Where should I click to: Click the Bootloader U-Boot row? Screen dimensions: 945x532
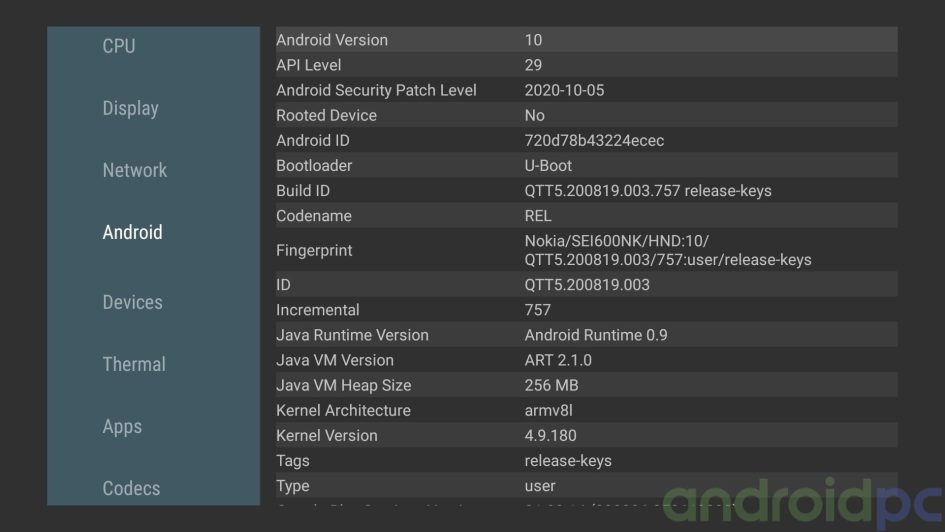click(x=586, y=165)
